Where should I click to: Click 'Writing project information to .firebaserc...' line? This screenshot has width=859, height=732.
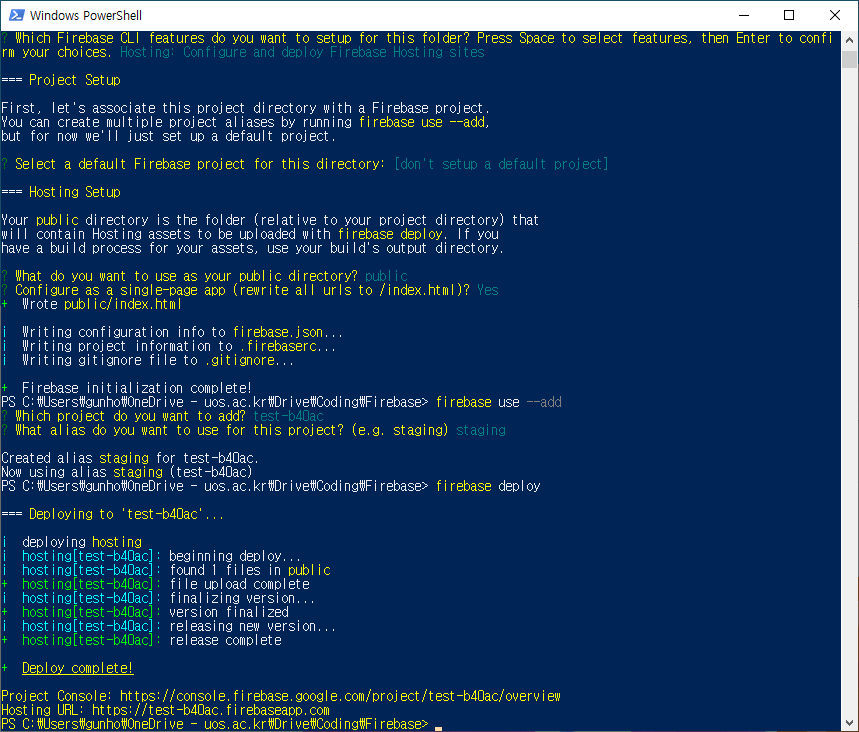pos(179,346)
